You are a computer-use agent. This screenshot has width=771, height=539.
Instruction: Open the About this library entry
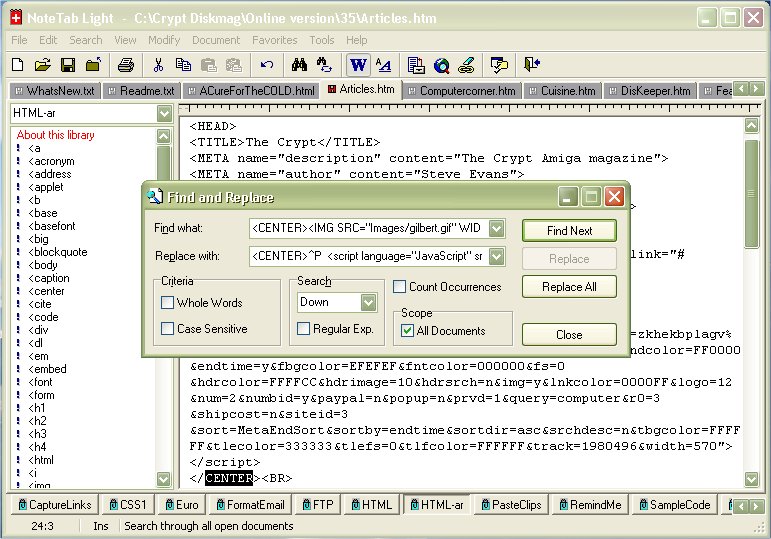pyautogui.click(x=56, y=135)
